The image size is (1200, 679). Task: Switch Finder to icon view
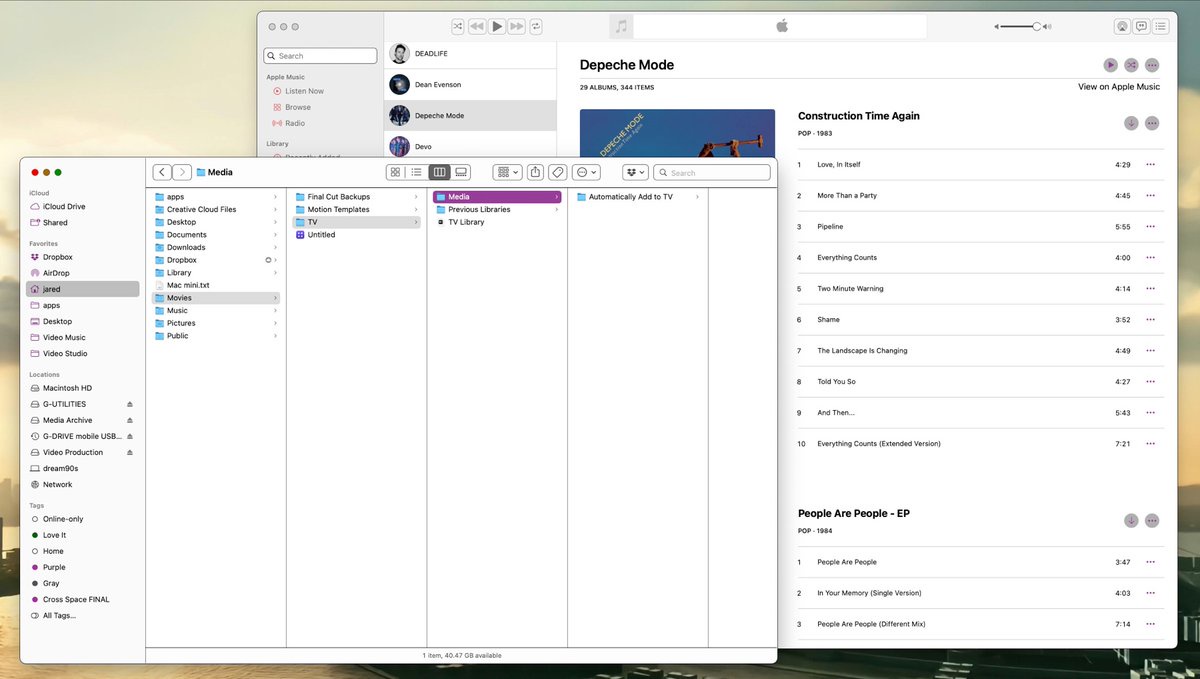(x=396, y=172)
